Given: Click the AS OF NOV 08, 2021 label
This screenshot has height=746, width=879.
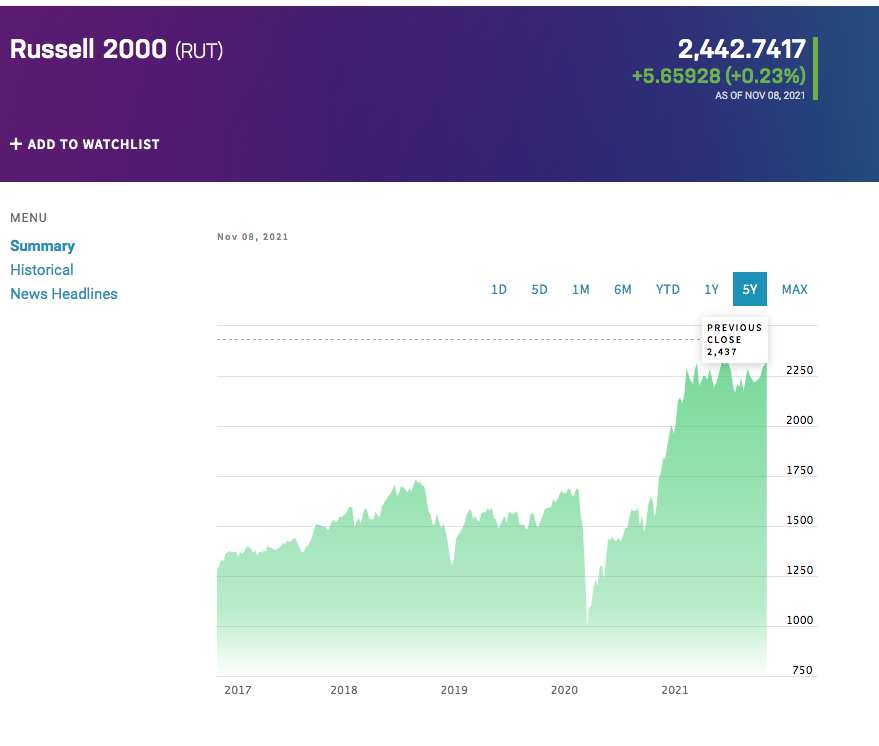Looking at the screenshot, I should pos(760,96).
